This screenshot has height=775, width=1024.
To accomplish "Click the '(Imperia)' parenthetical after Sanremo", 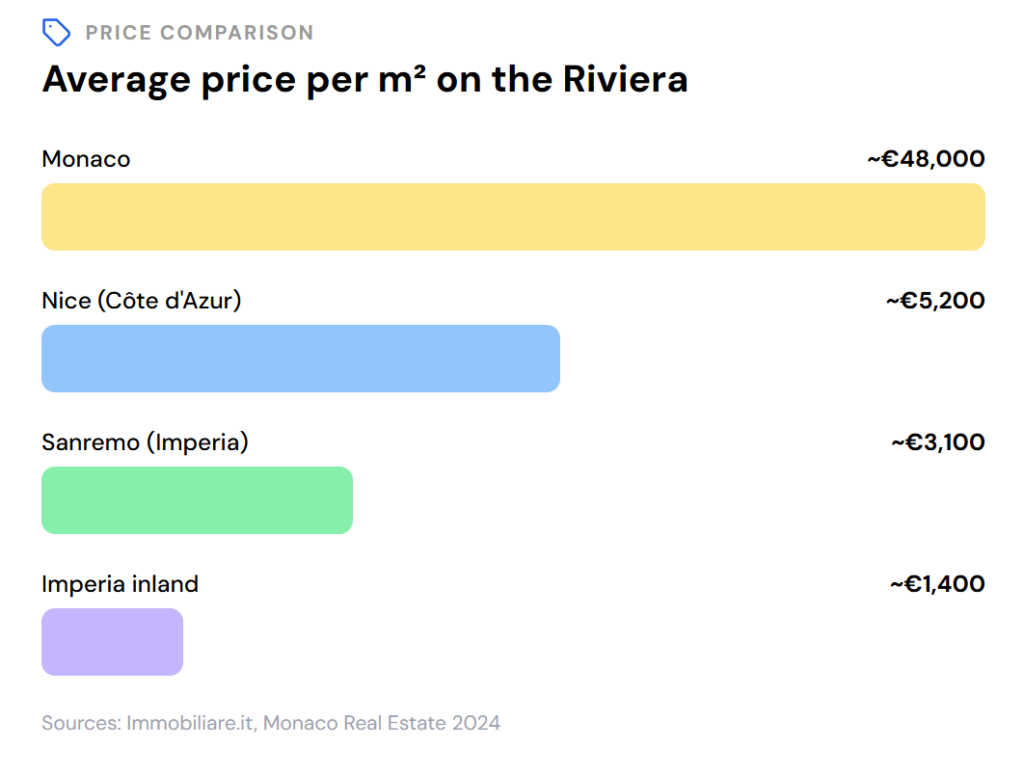I will [x=197, y=442].
